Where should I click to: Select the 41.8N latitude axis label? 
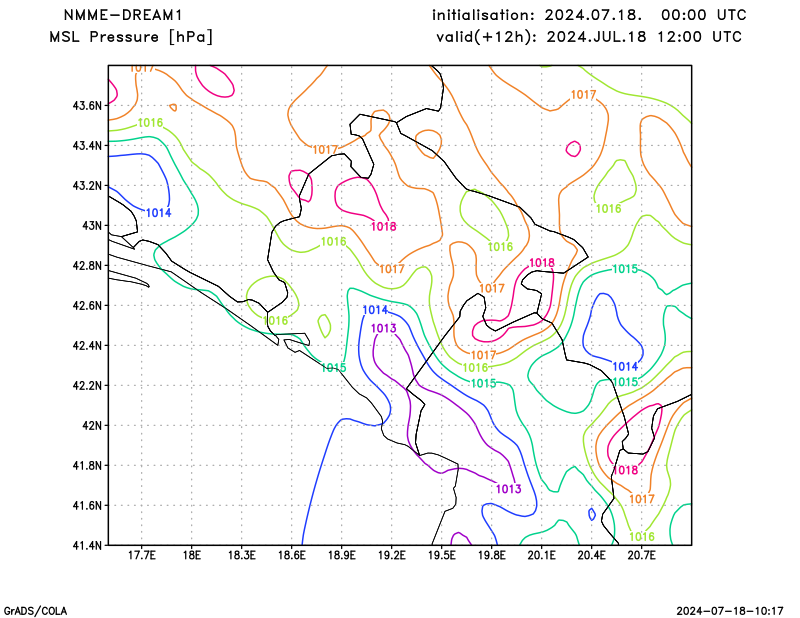87,465
